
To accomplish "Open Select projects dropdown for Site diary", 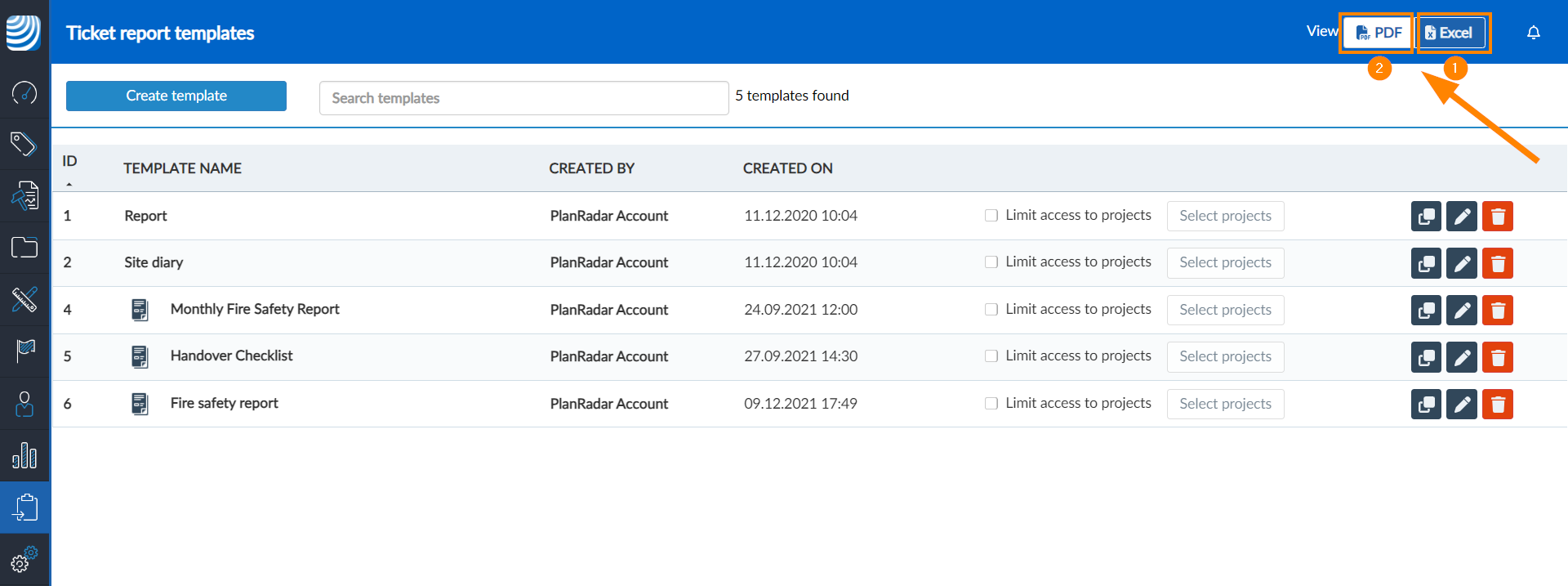I will 1225,263.
